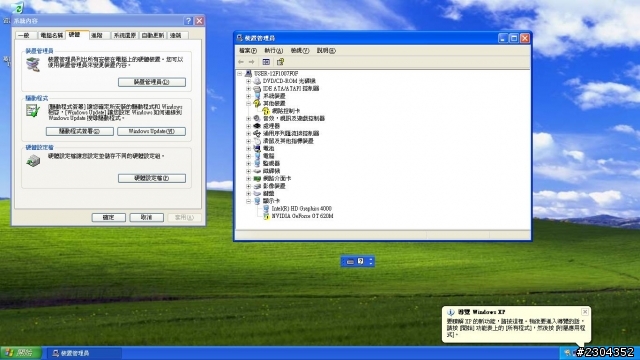This screenshot has height=360, width=640.
Task: Expand the IDE ATA/ATAPI 控制器 node
Action: (x=248, y=88)
